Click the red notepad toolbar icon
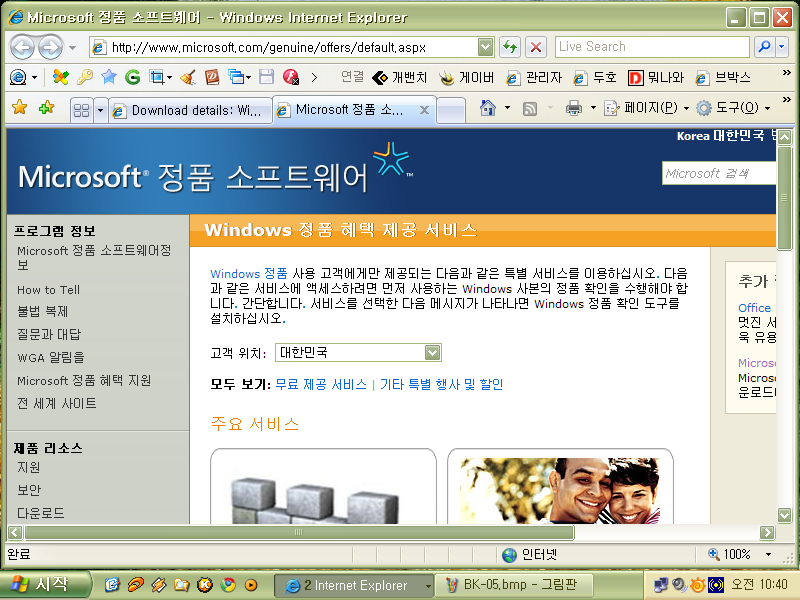 (x=212, y=78)
